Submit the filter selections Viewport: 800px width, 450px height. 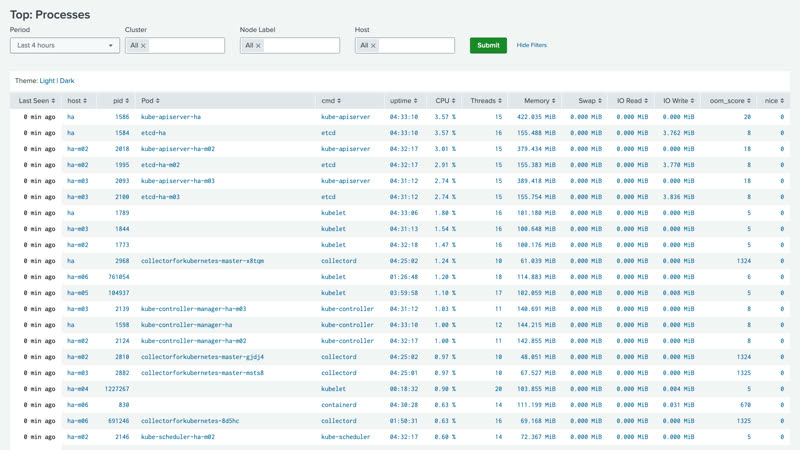pos(488,45)
